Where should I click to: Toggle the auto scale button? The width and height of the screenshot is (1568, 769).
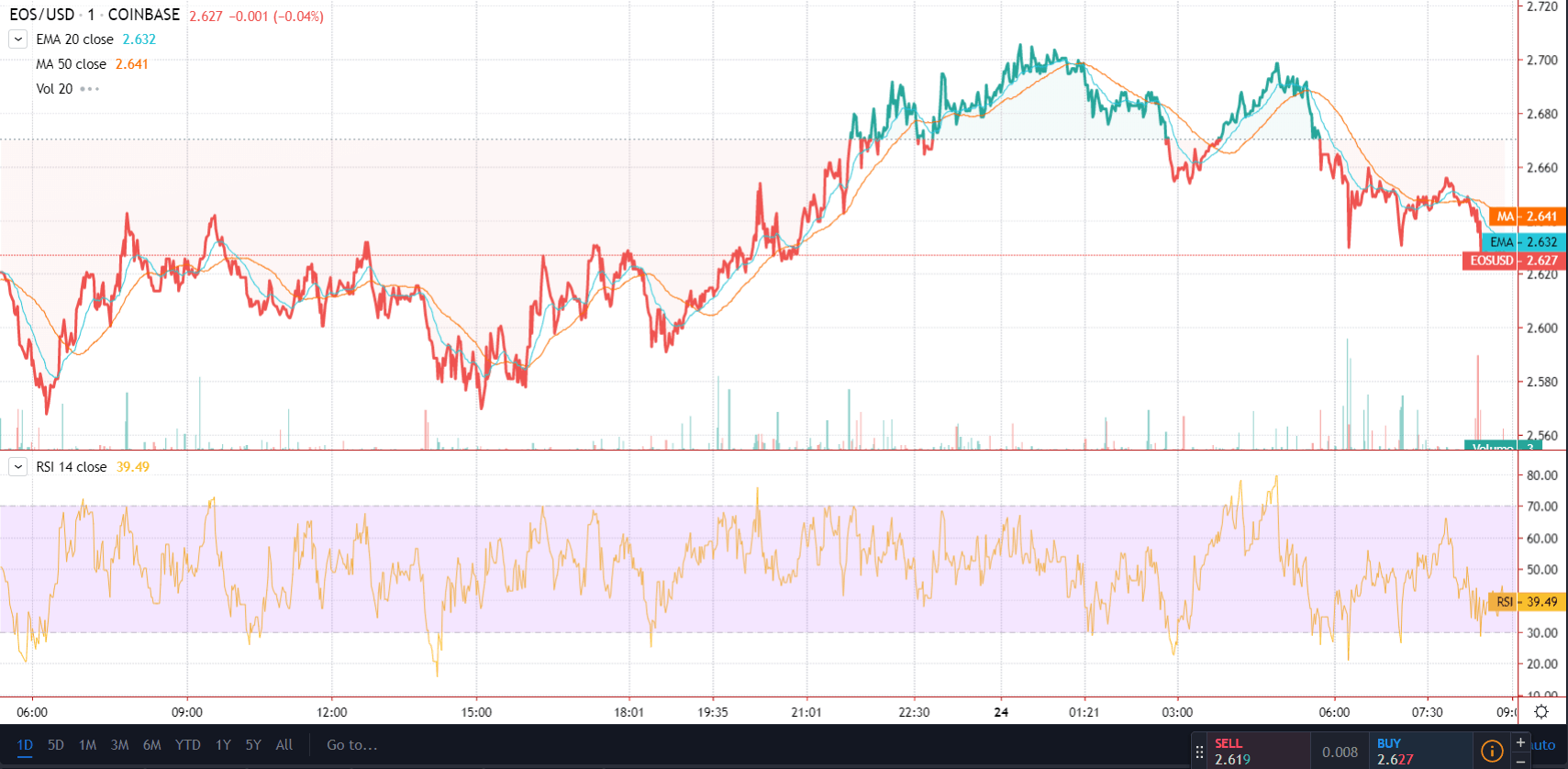tap(1542, 745)
